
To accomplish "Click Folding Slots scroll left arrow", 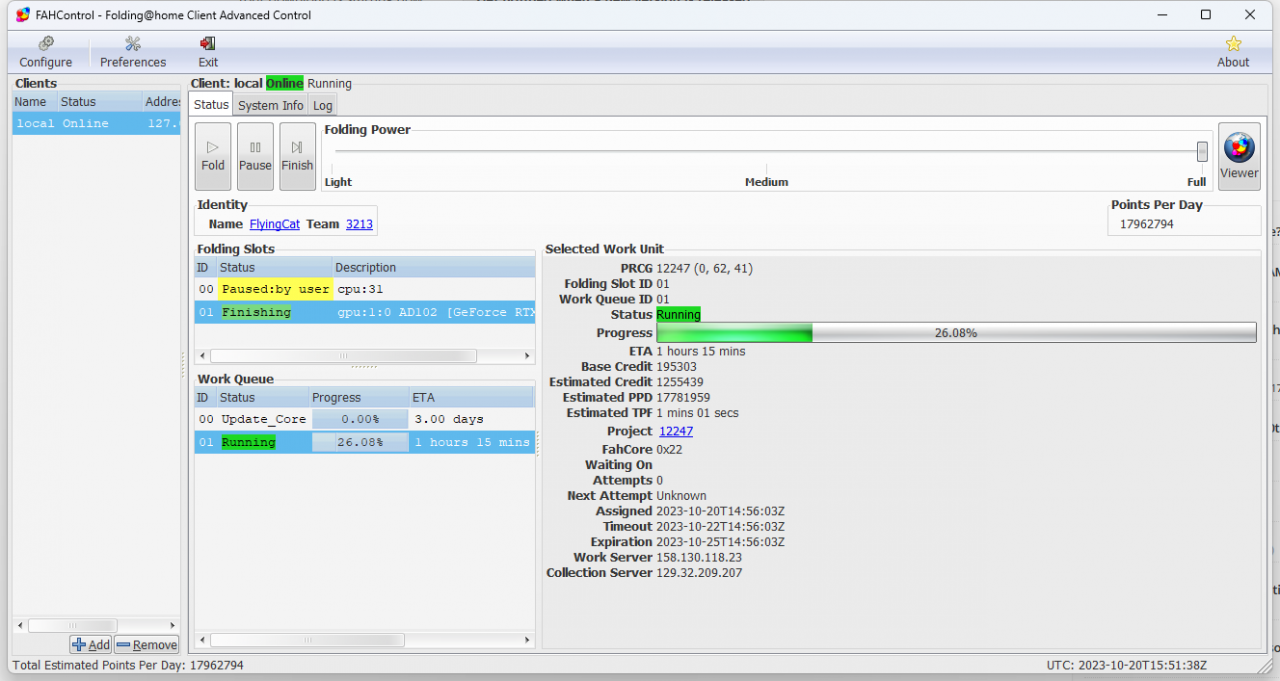I will (202, 356).
